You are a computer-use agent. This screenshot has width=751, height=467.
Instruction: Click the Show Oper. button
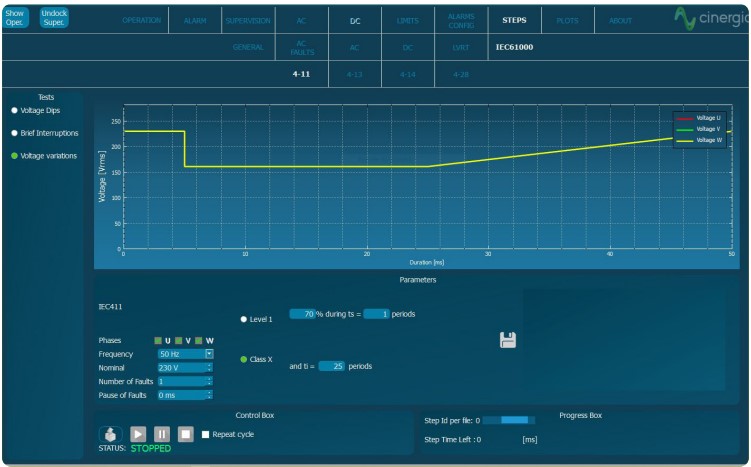point(15,17)
